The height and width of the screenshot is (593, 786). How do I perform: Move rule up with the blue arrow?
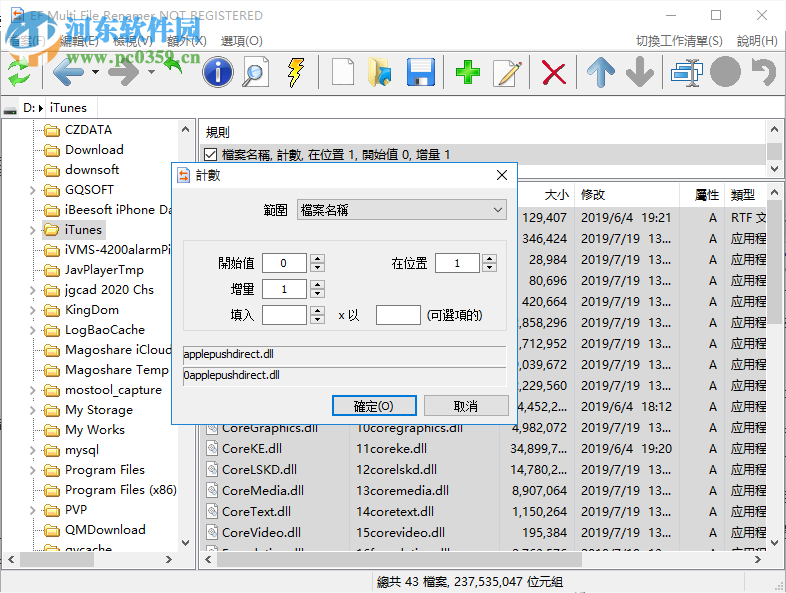click(601, 72)
